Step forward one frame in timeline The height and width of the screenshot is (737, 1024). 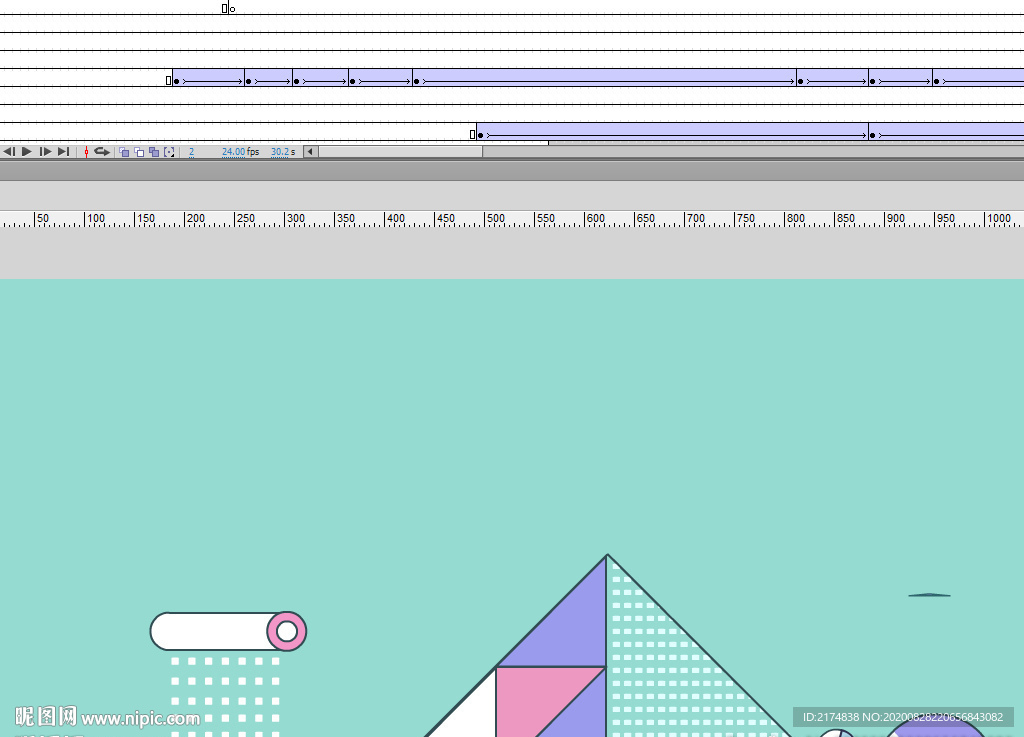tap(45, 151)
